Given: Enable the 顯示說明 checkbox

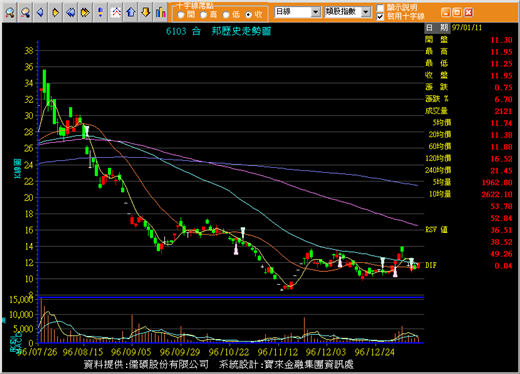Looking at the screenshot, I should click(380, 8).
